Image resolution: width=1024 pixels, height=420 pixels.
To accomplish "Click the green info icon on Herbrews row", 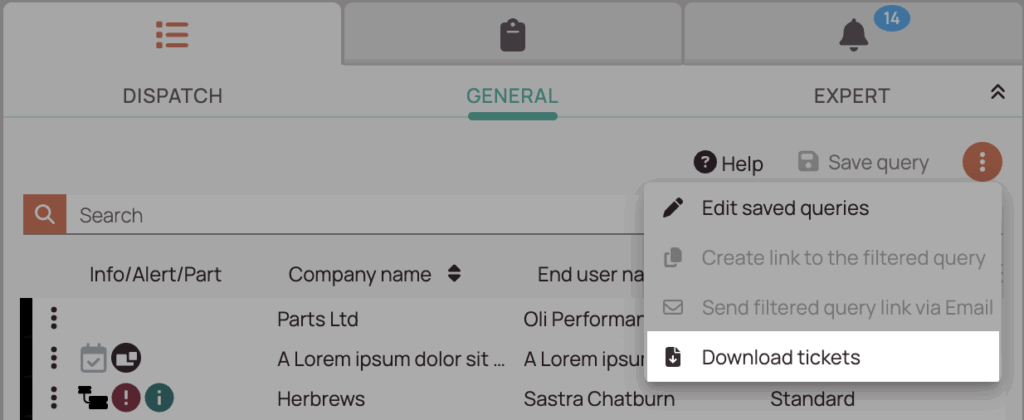I will (x=159, y=398).
